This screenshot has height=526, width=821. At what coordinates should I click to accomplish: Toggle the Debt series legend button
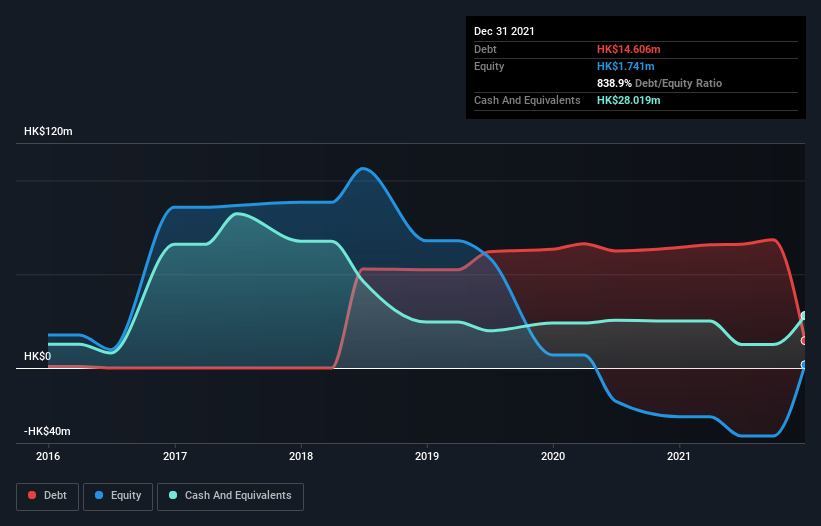click(x=48, y=496)
